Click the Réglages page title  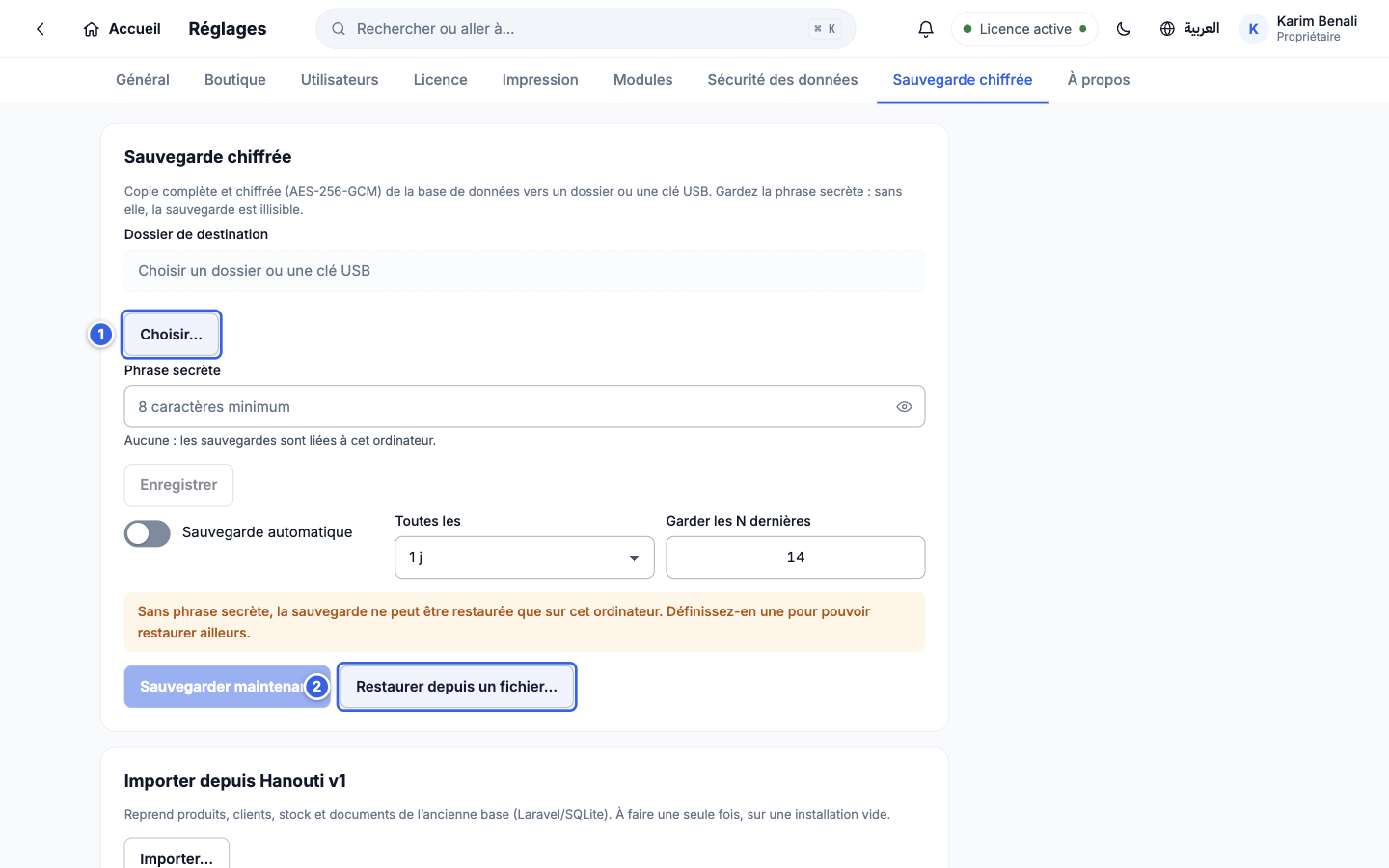[x=228, y=29]
